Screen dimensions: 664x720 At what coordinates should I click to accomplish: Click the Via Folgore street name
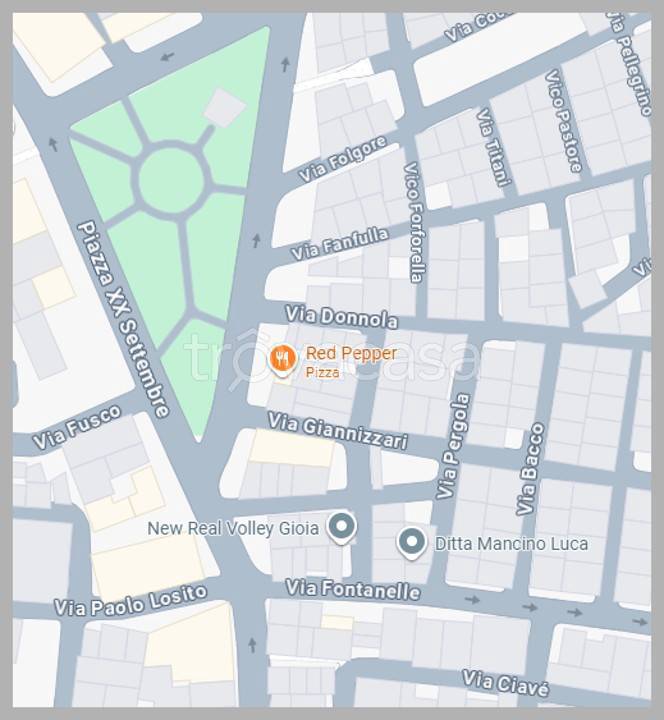[343, 159]
